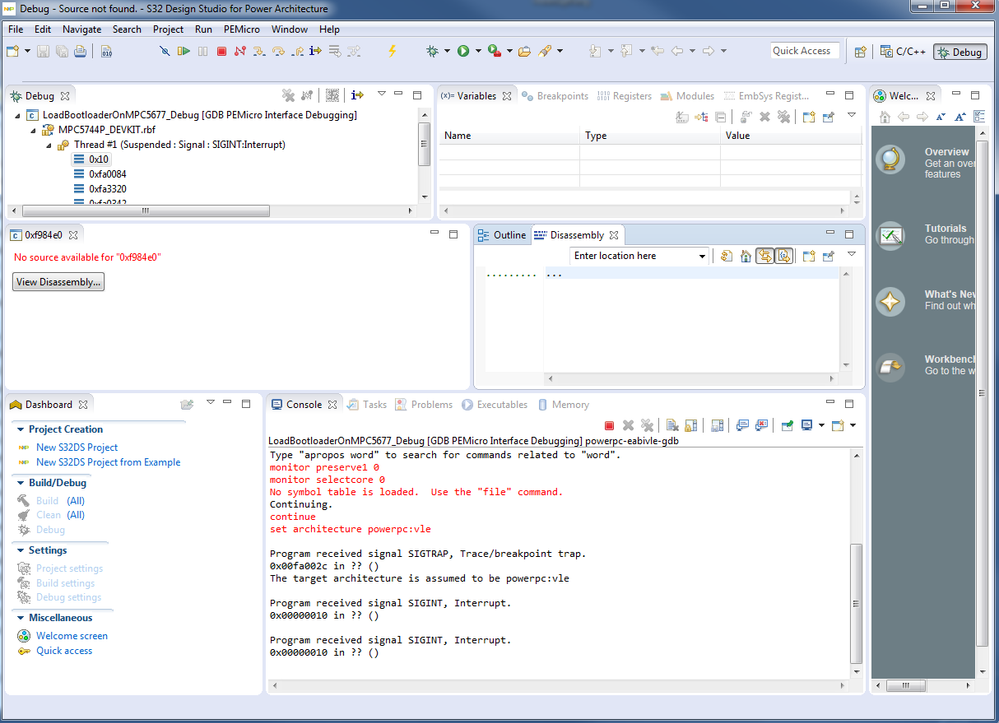Collapse the Project Creation section
999x723 pixels.
click(20, 429)
